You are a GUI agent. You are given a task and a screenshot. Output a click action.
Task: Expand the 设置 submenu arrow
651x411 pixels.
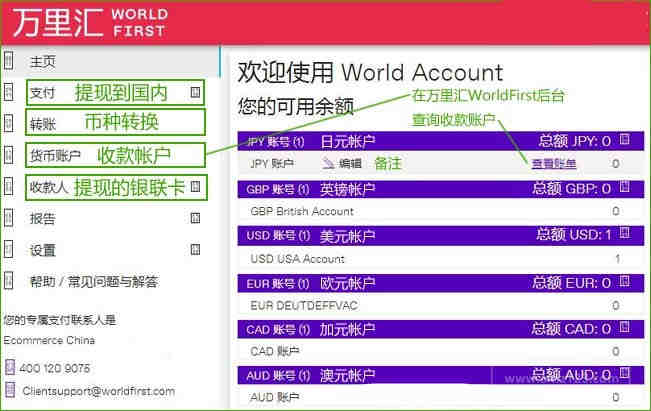pyautogui.click(x=196, y=250)
